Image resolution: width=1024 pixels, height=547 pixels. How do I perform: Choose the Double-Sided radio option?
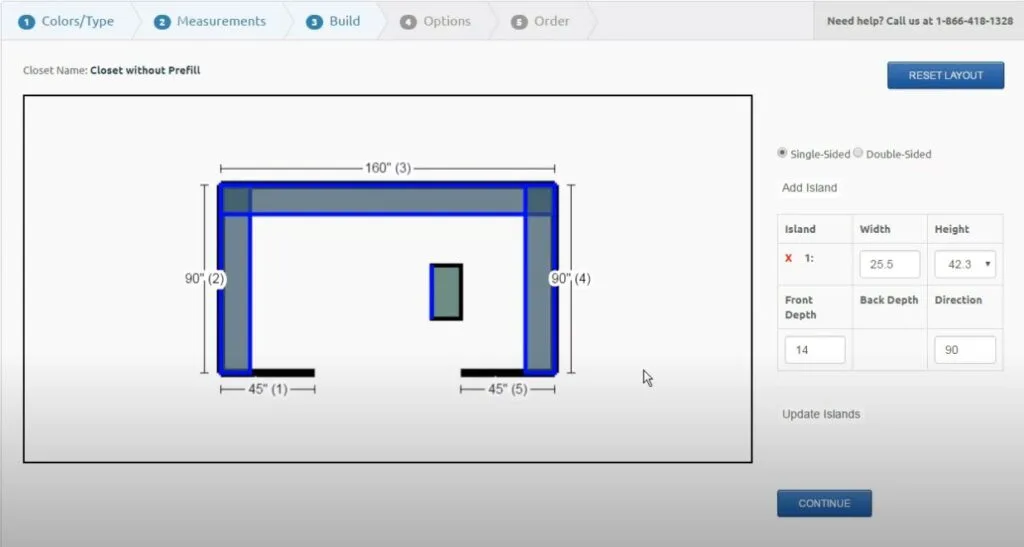coord(858,153)
